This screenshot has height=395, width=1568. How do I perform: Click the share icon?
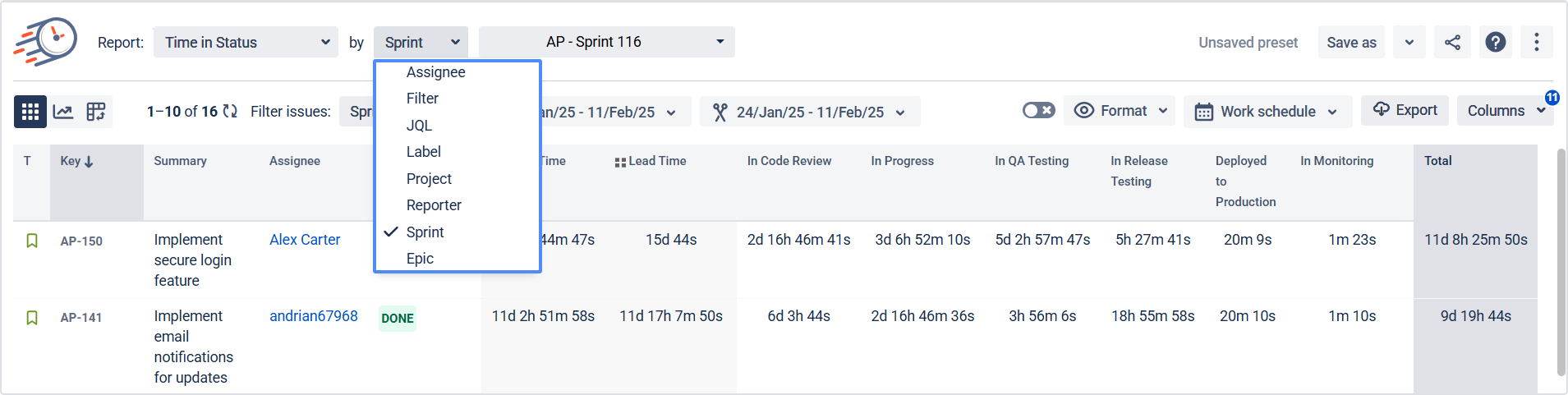click(1452, 43)
